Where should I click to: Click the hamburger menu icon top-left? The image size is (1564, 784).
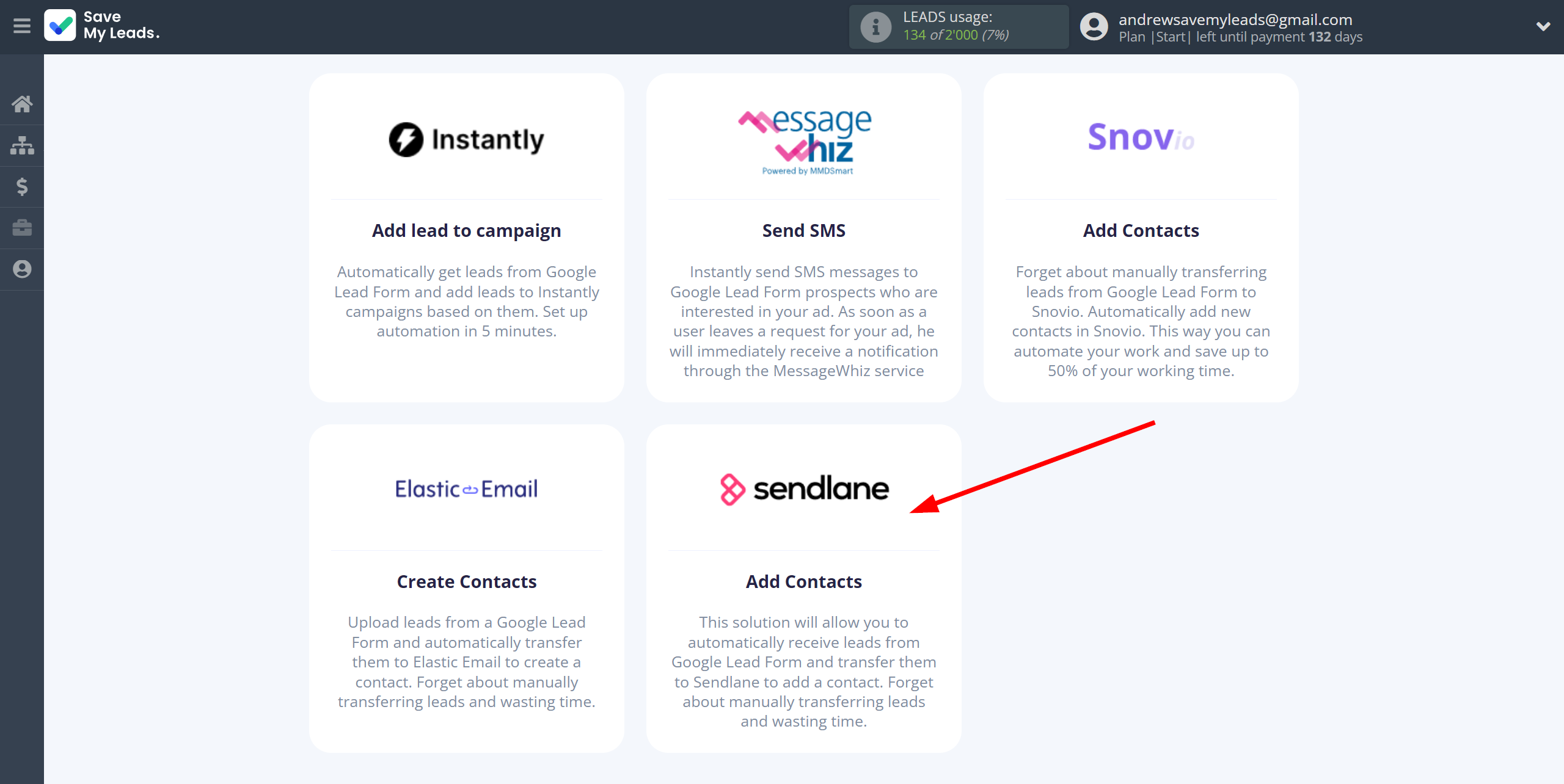pyautogui.click(x=22, y=26)
